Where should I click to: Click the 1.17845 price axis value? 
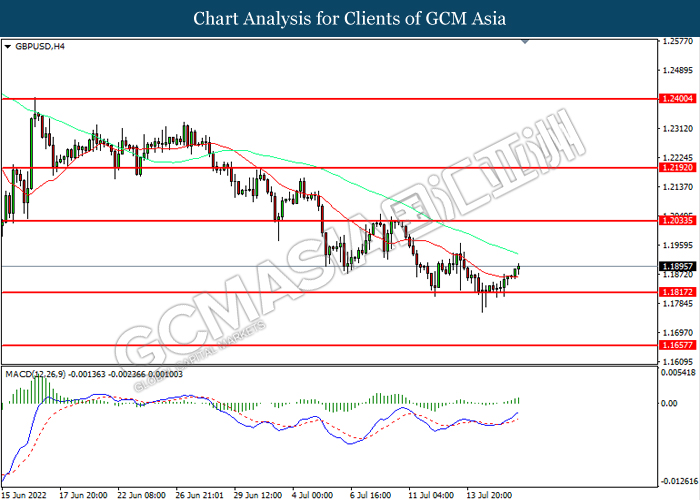[x=678, y=304]
